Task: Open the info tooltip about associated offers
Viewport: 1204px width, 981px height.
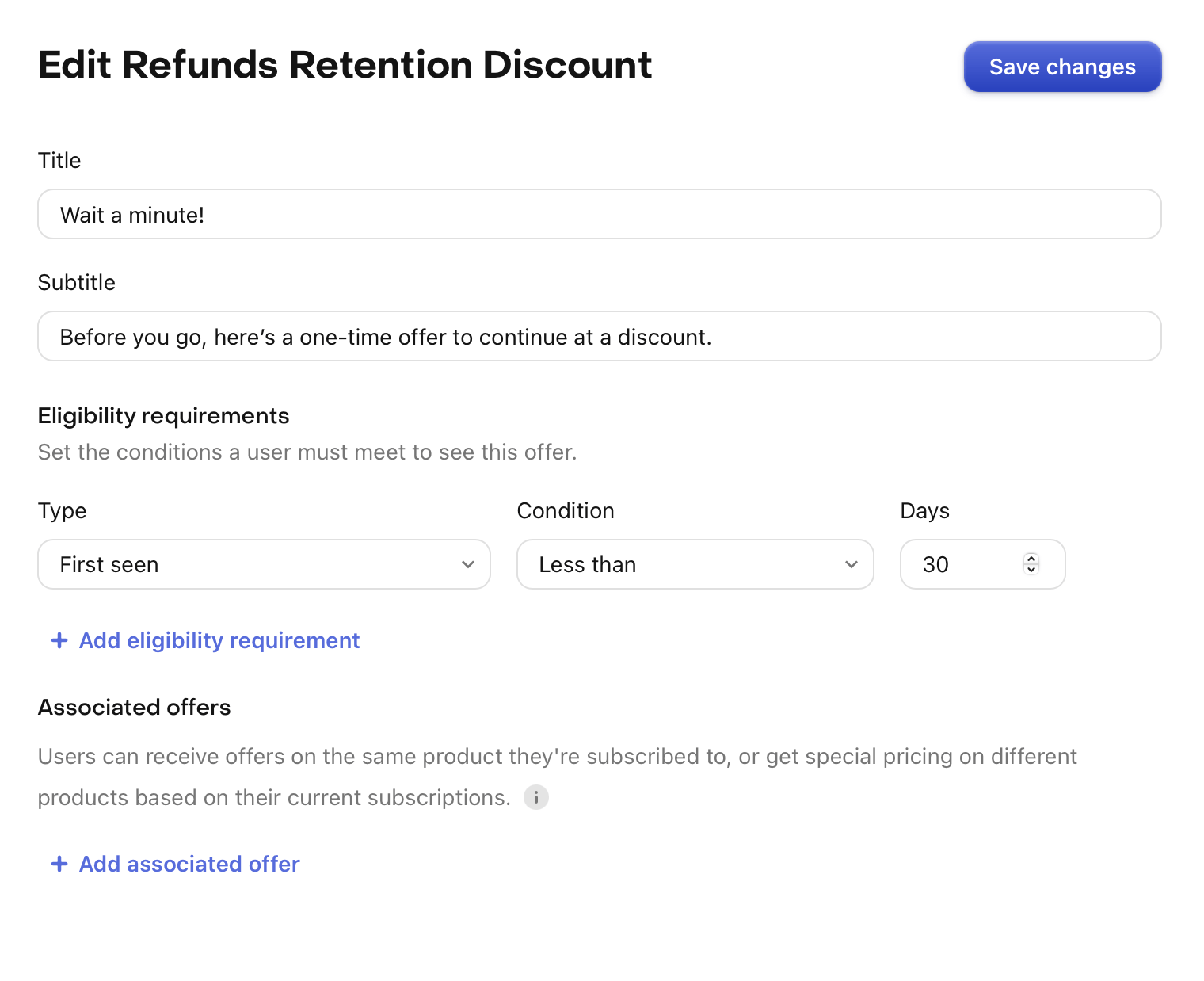Action: (x=536, y=797)
